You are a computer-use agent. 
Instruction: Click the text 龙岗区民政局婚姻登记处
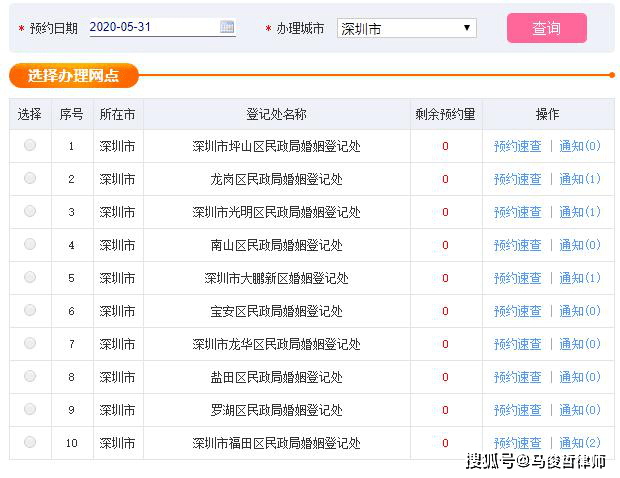[276, 179]
